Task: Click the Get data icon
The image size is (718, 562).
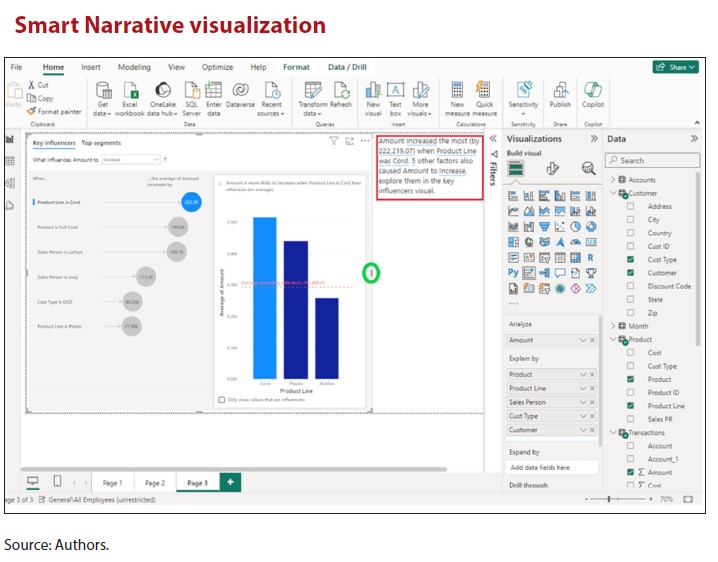Action: click(103, 93)
